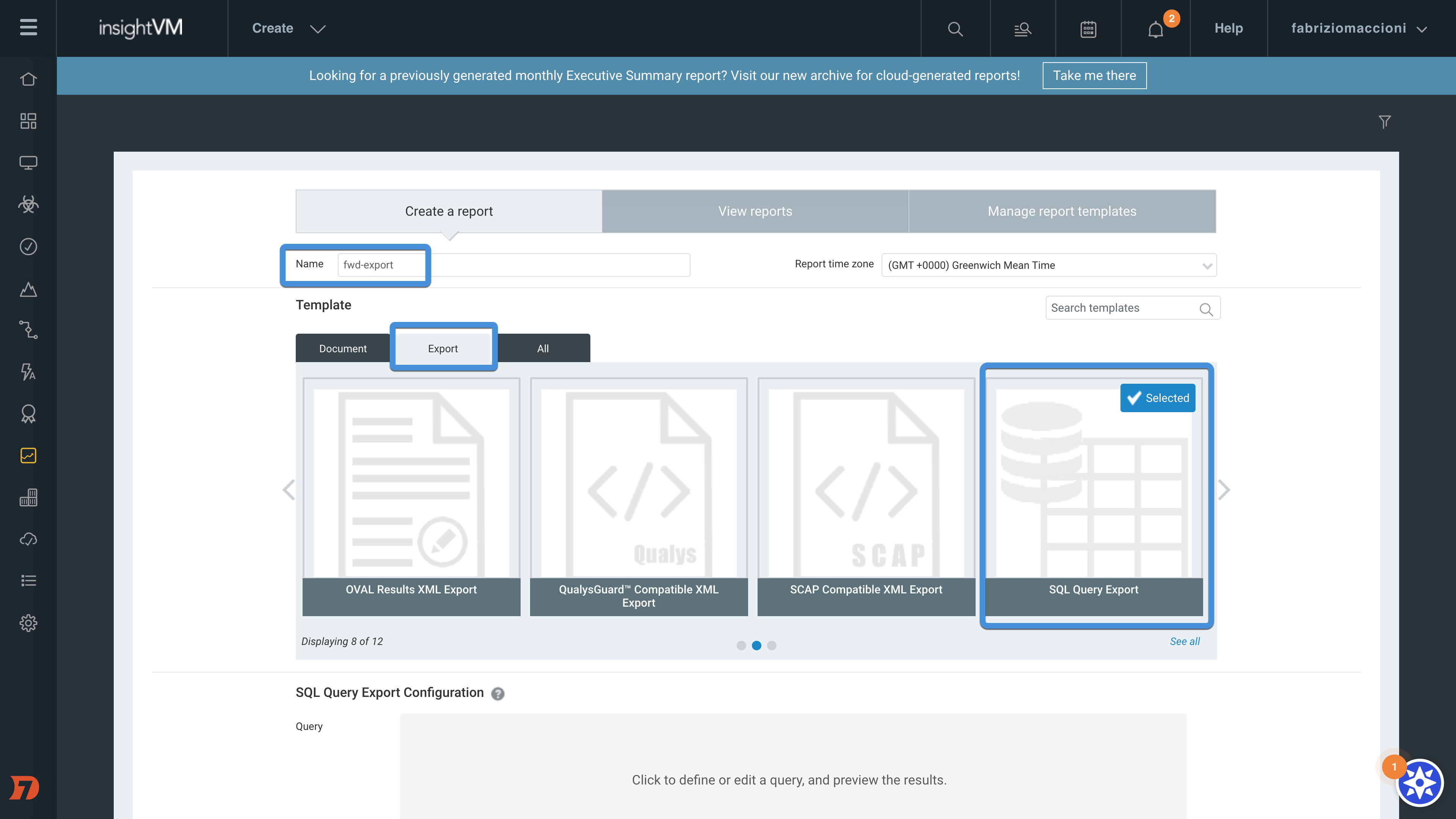Screen dimensions: 1456x819
Task: Open Vulnerabilities biohazard icon
Action: pyautogui.click(x=28, y=205)
